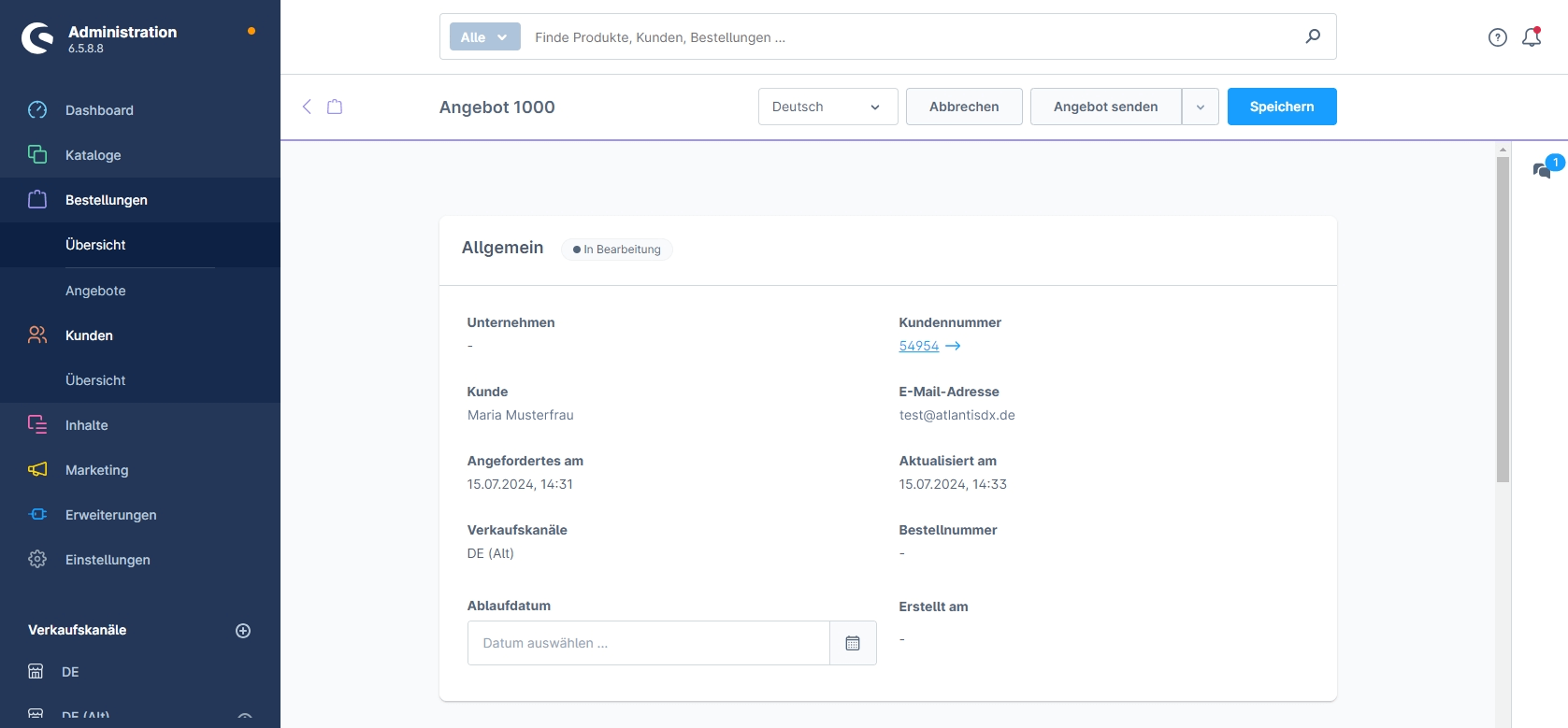This screenshot has height=728, width=1568.
Task: Click the arrow next to customer number 54954
Action: (x=953, y=346)
